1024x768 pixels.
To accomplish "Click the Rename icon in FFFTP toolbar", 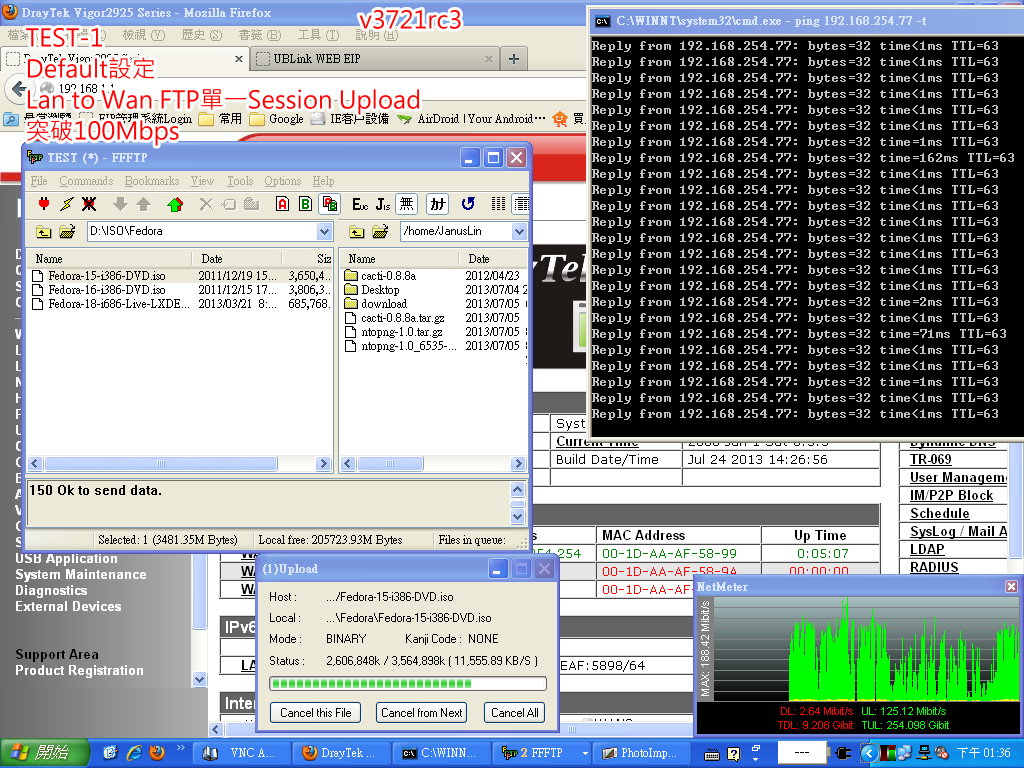I will 229,204.
